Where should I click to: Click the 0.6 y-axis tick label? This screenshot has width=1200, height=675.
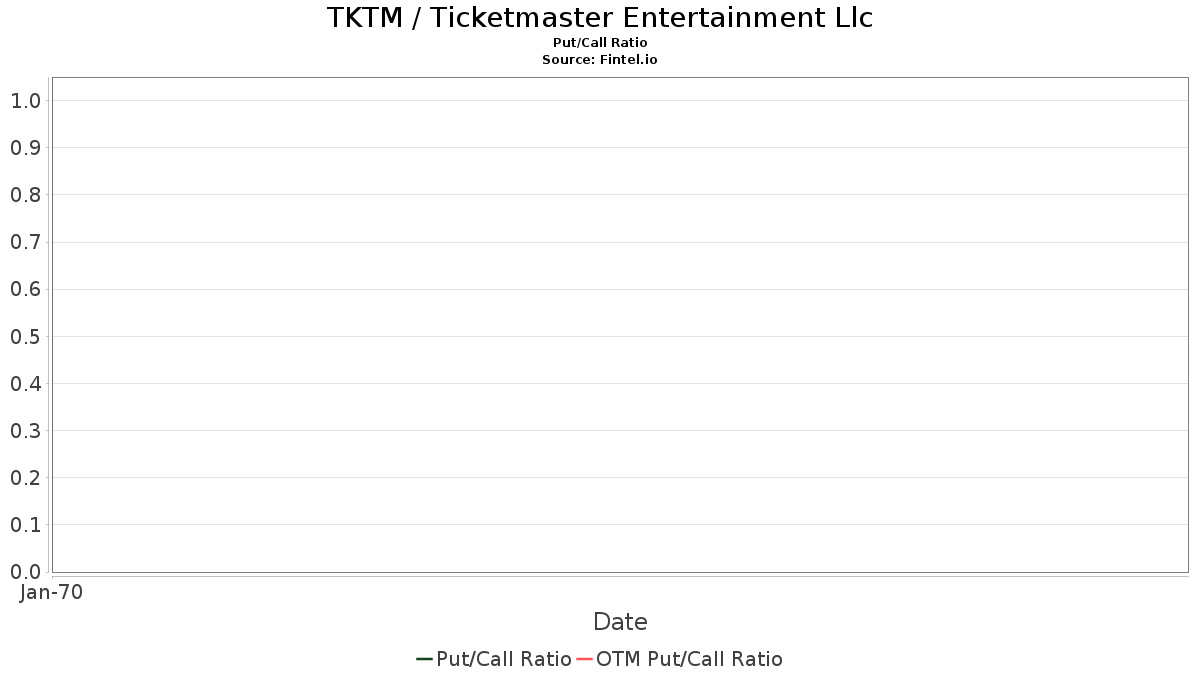tap(26, 290)
